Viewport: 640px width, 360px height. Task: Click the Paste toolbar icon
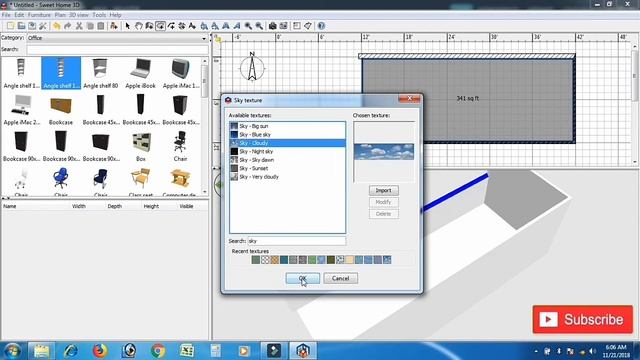pos(100,26)
